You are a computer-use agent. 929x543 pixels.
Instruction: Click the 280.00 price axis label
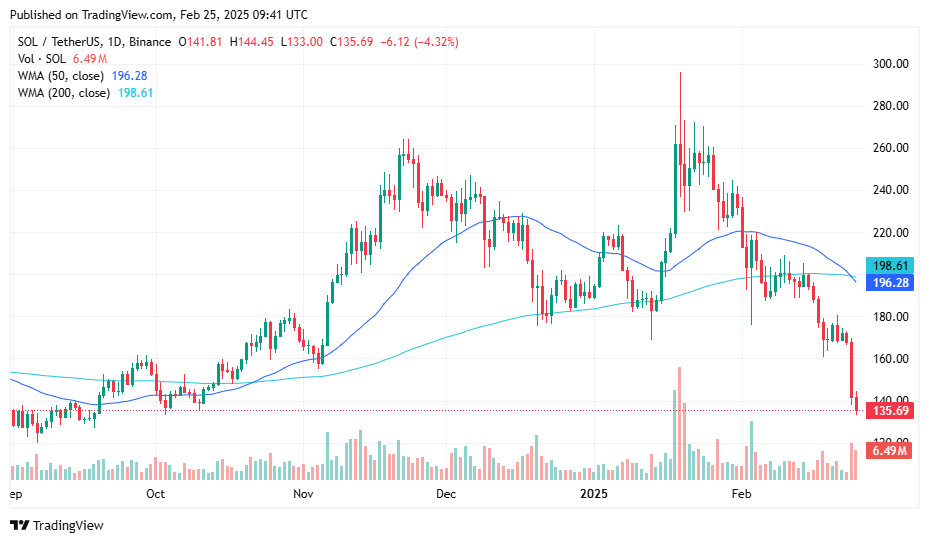[890, 106]
